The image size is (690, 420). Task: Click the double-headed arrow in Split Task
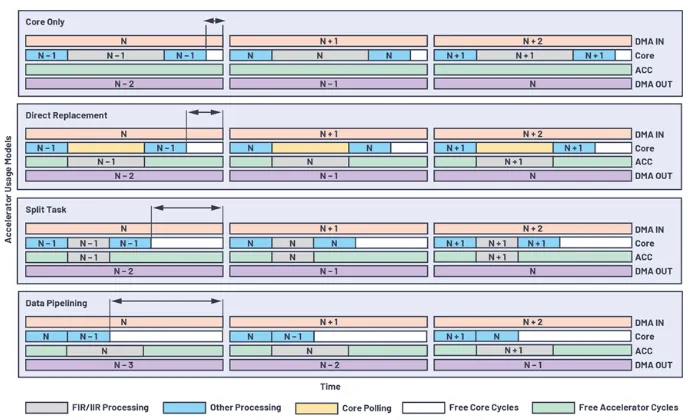(187, 207)
